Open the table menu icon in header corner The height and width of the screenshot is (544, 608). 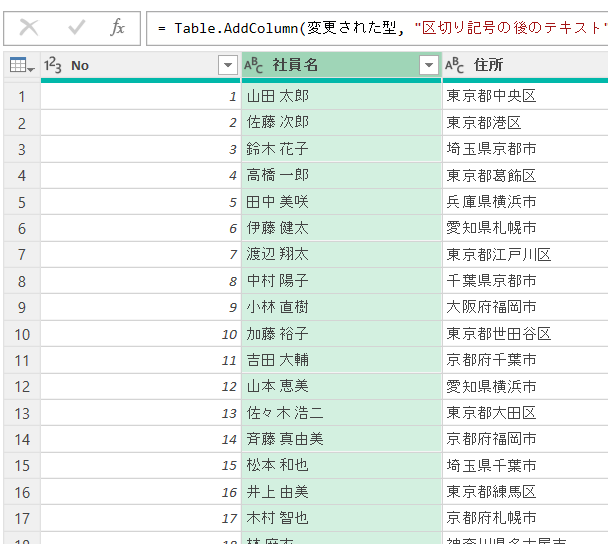(x=20, y=65)
